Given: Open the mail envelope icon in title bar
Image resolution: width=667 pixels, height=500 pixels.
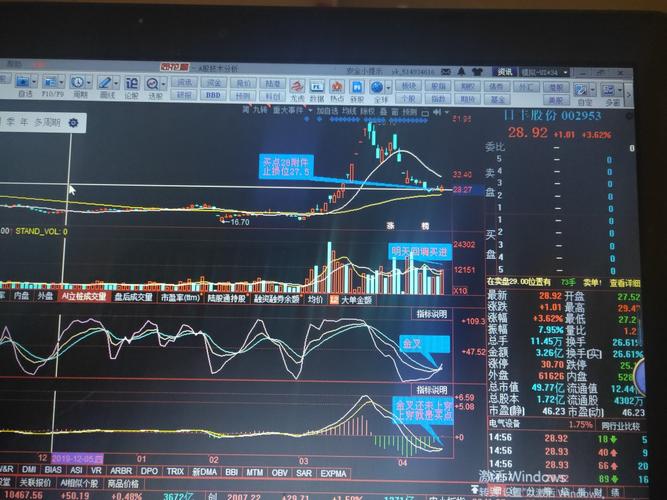Looking at the screenshot, I should 445,71.
